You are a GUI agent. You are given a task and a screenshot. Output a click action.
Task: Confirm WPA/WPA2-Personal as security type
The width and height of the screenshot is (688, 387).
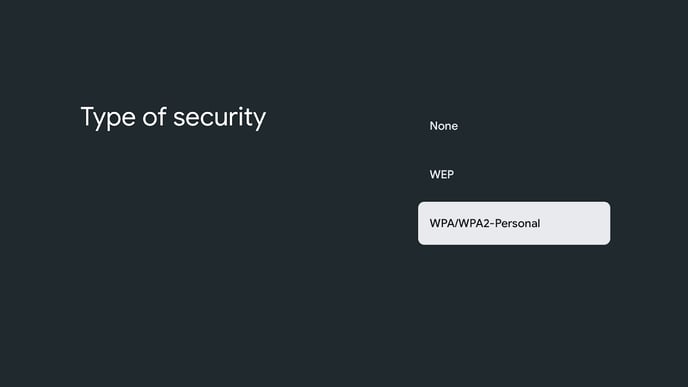[x=514, y=223]
